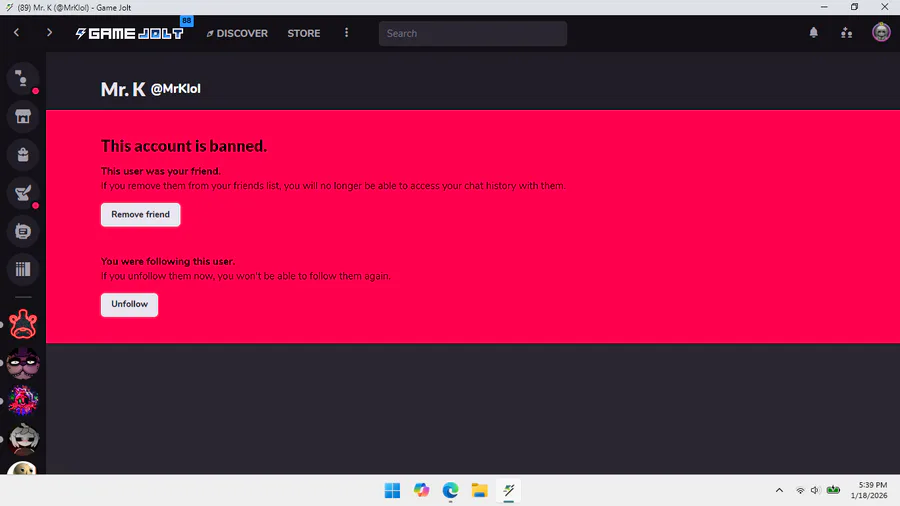Open the three-dot more options menu
This screenshot has height=506, width=900.
click(x=346, y=33)
